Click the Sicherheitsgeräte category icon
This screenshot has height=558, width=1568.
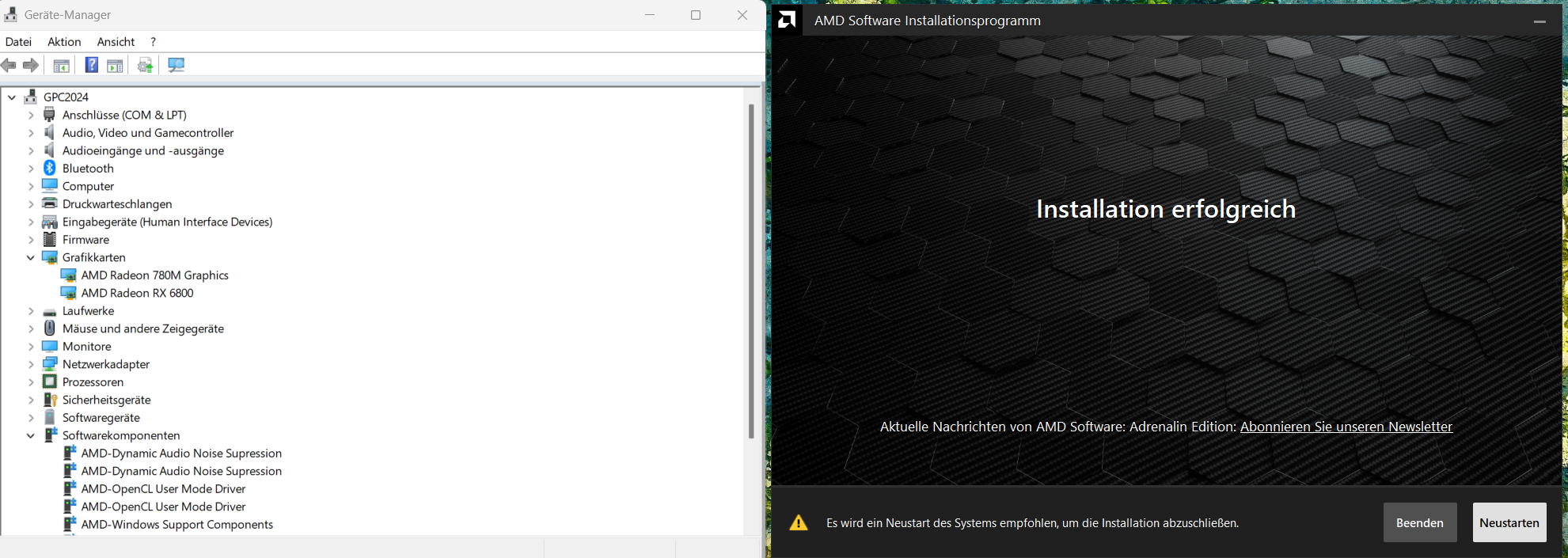click(x=50, y=400)
